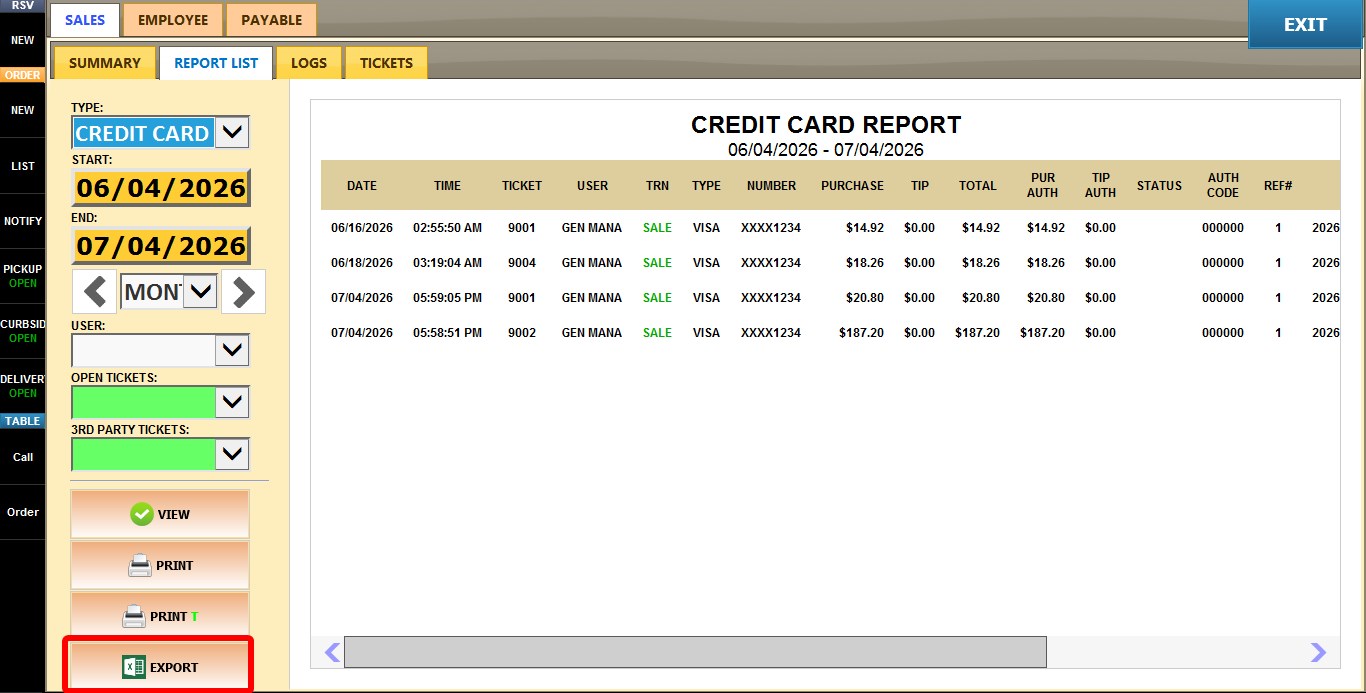Viewport: 1366px width, 693px height.
Task: Click the time 05:59:05 PM cell
Action: [x=447, y=298]
